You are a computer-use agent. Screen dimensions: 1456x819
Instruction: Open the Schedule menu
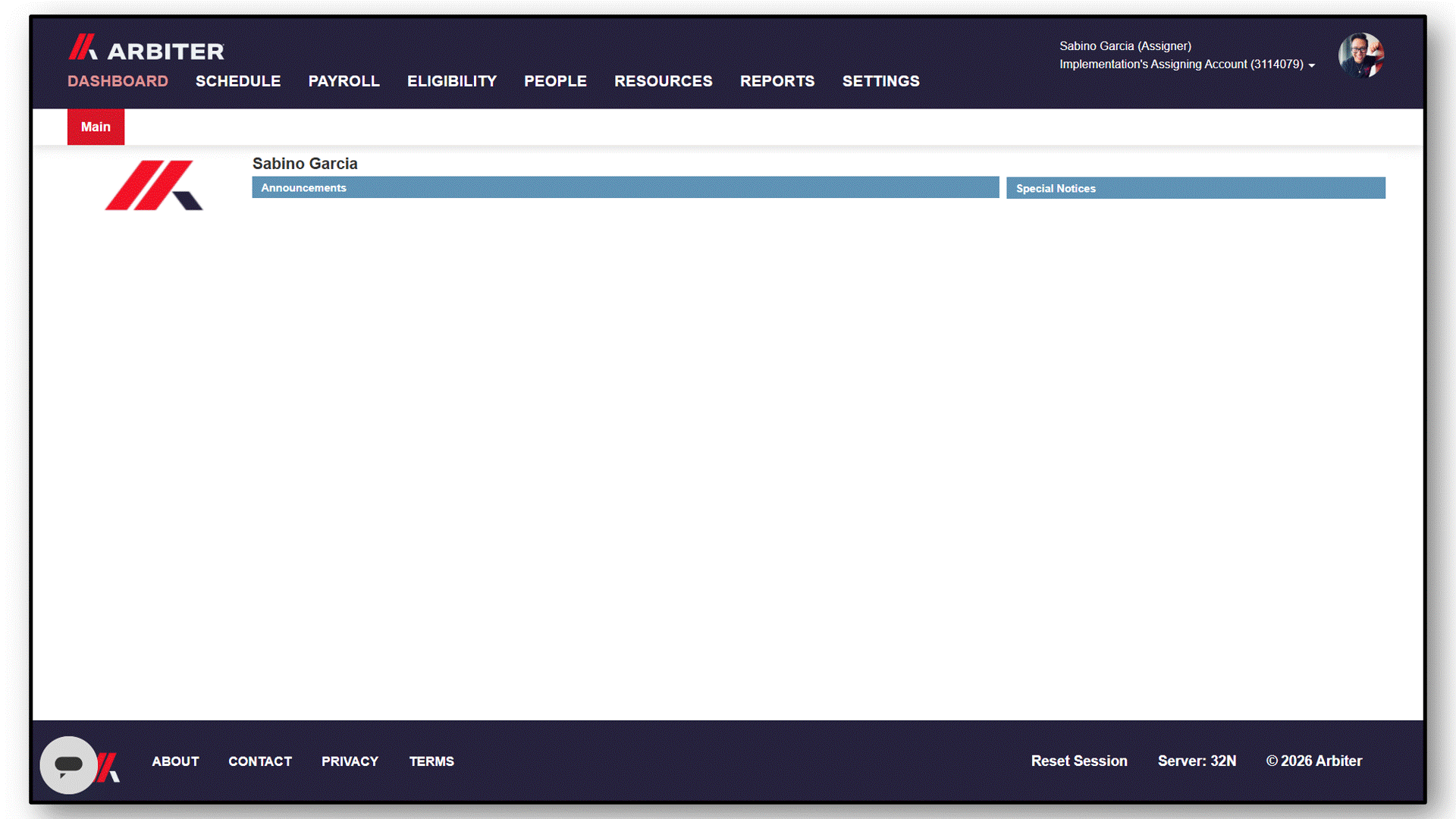tap(238, 81)
